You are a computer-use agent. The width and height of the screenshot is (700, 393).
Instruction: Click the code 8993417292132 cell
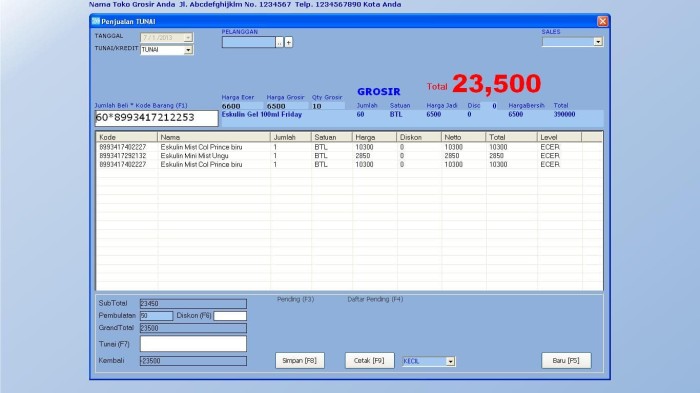click(x=122, y=156)
